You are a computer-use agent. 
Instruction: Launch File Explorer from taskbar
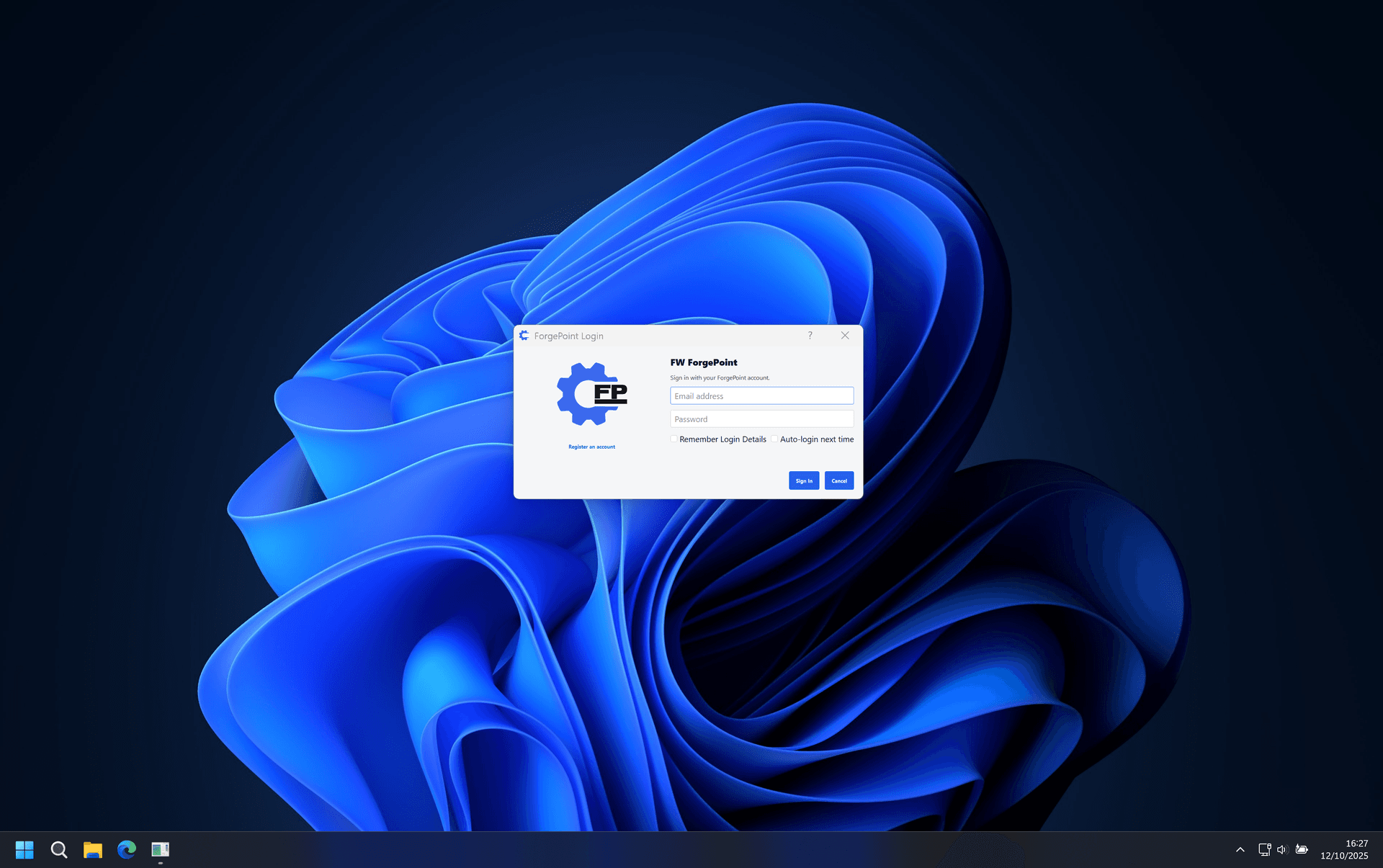click(92, 850)
